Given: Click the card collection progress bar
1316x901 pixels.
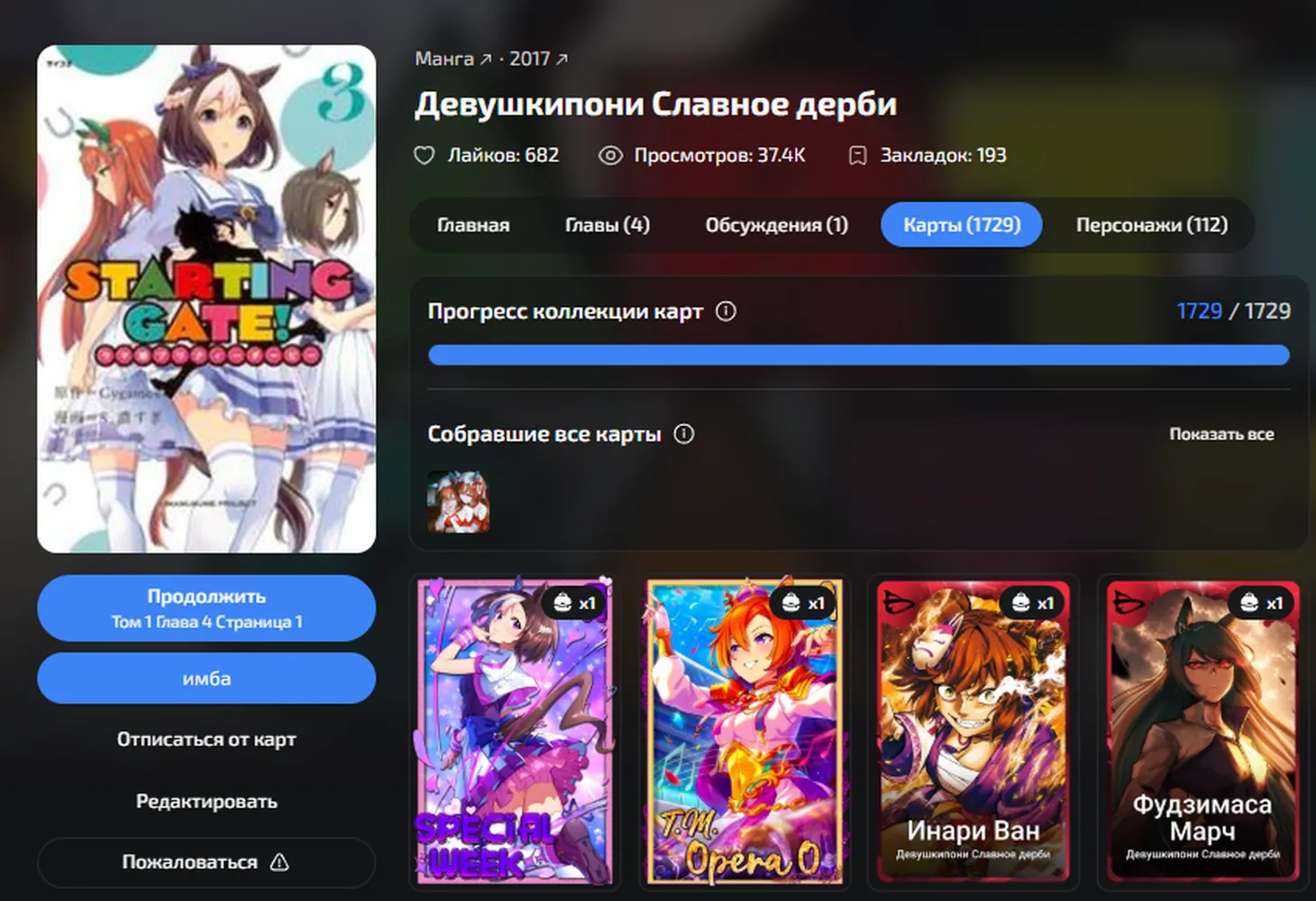Looking at the screenshot, I should point(859,355).
